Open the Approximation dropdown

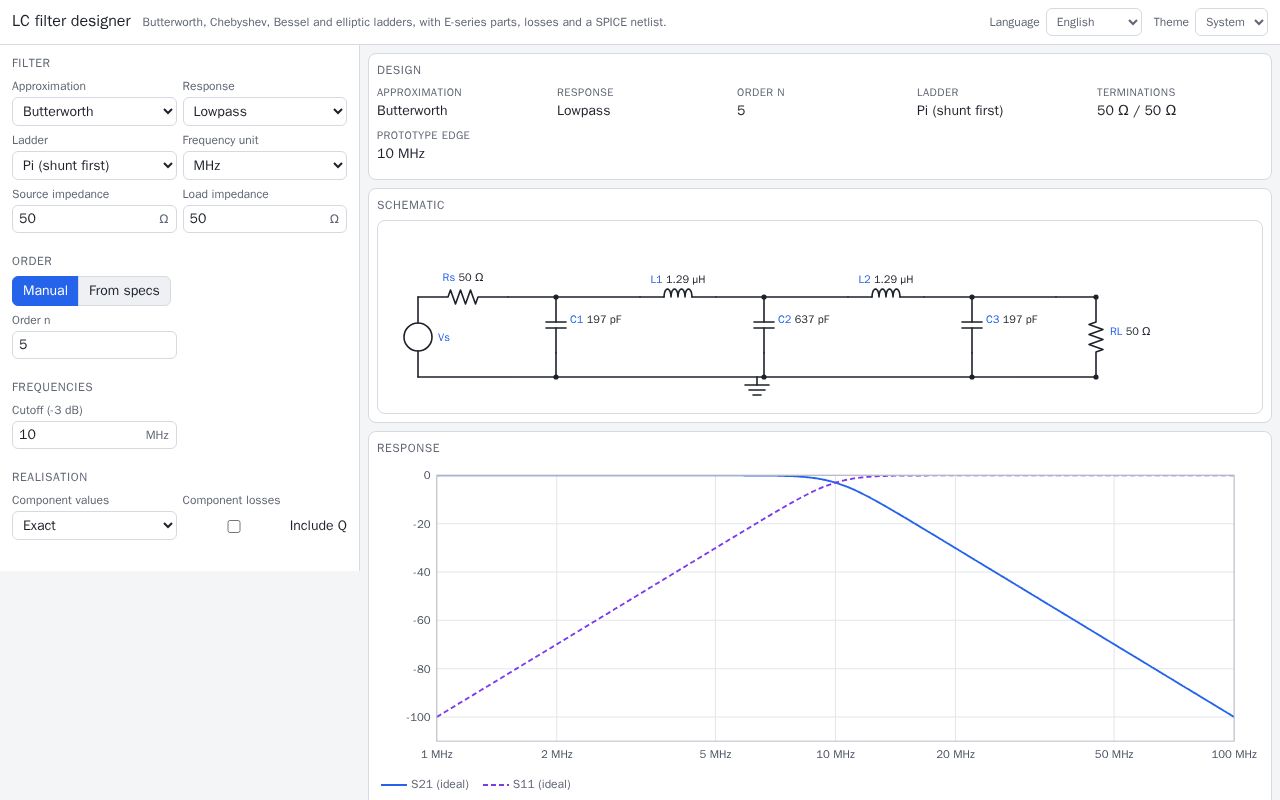tap(94, 111)
